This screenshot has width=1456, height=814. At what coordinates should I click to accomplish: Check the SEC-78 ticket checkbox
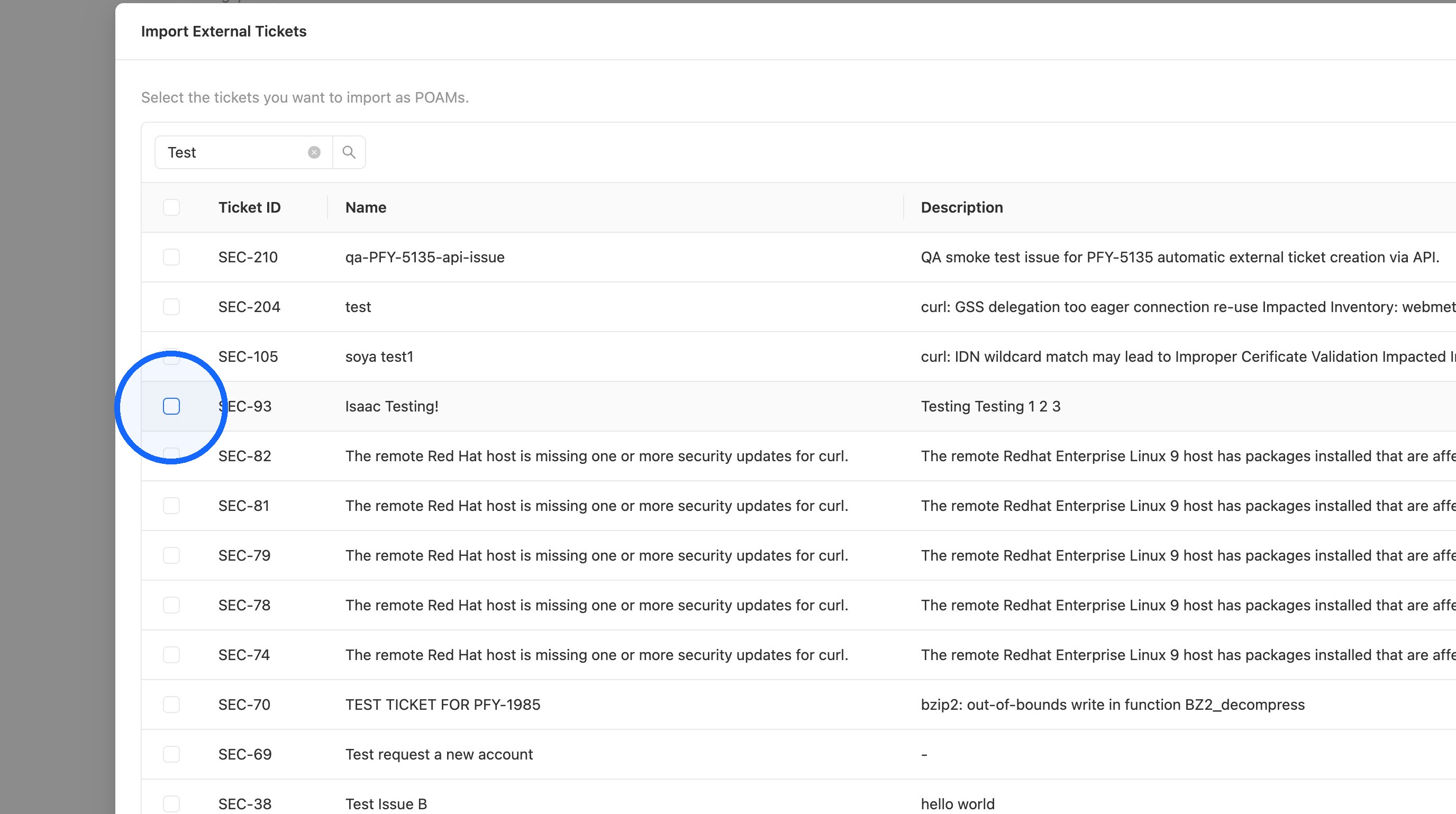pyautogui.click(x=171, y=605)
